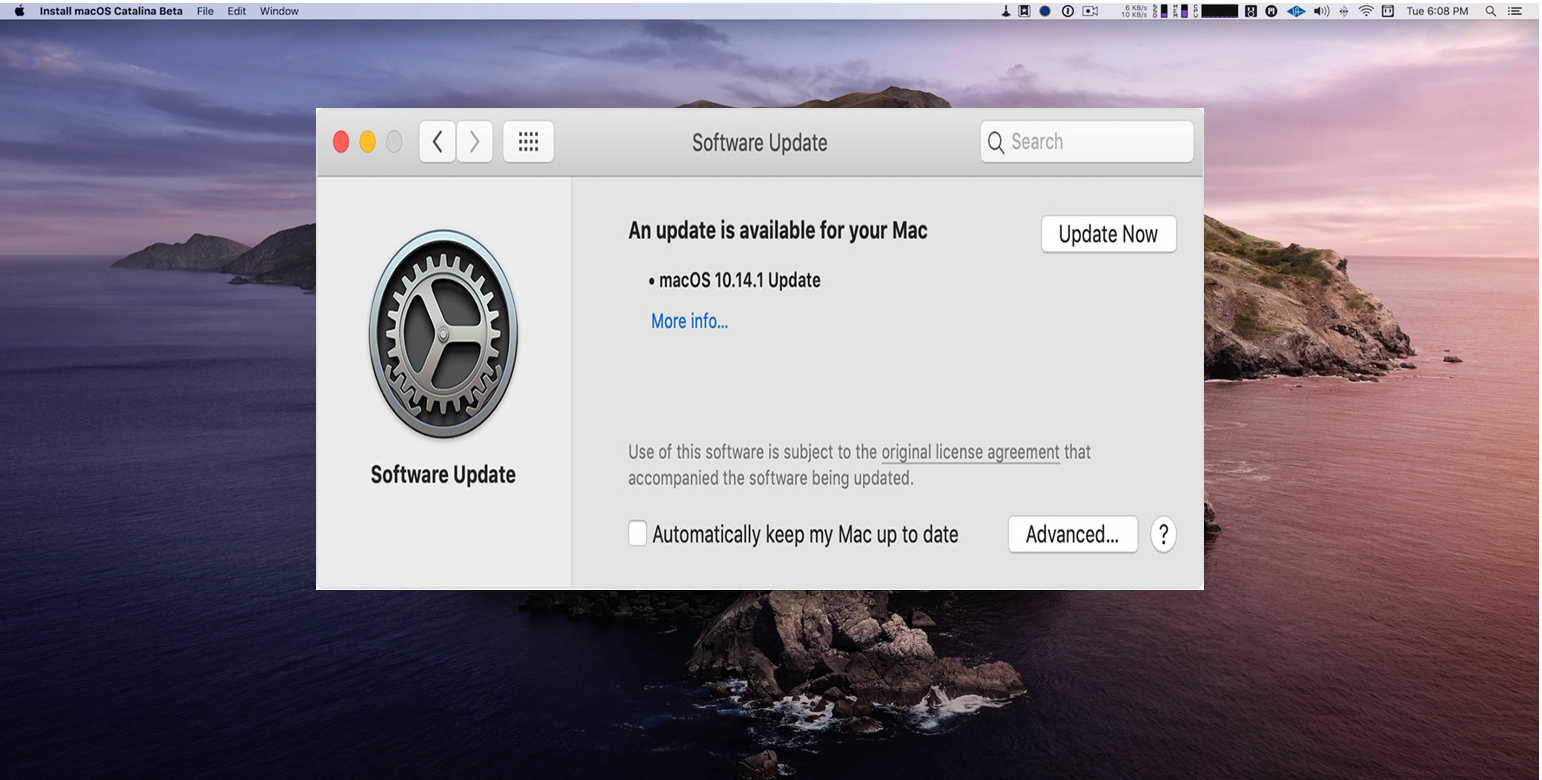The height and width of the screenshot is (780, 1542).
Task: Enable Automatically keep my Mac up to date
Action: (637, 533)
